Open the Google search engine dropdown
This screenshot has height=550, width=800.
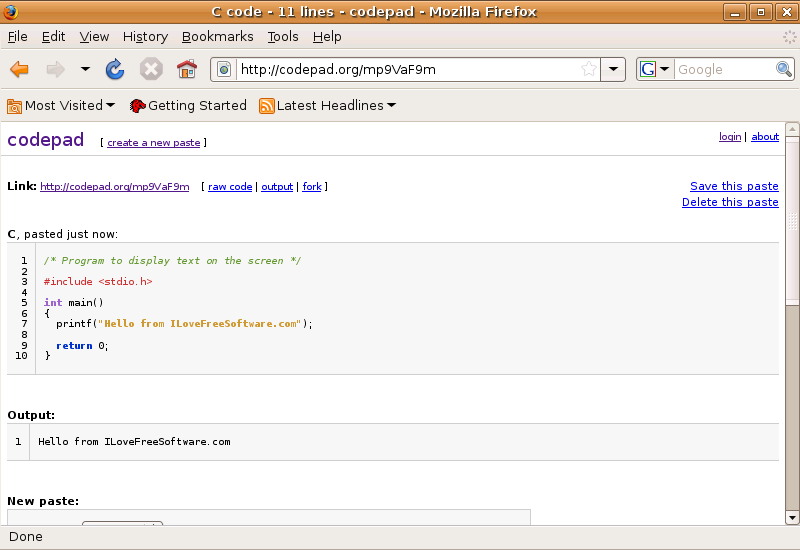click(x=655, y=69)
